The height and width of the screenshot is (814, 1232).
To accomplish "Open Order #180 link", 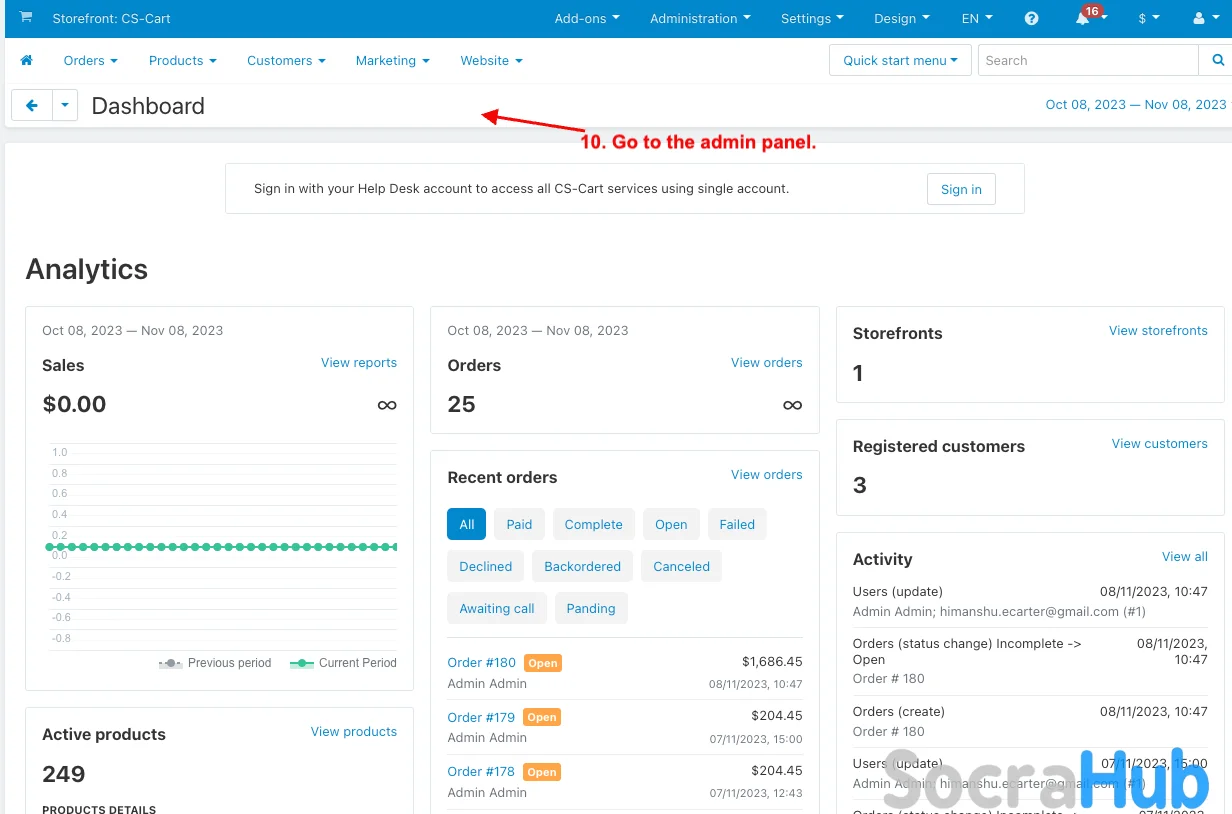I will pos(481,663).
